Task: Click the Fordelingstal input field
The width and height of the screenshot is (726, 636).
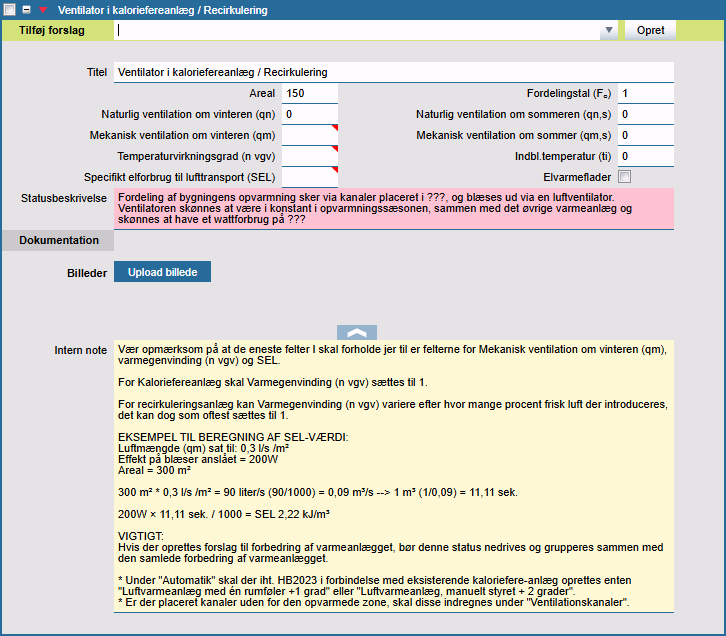Action: click(645, 94)
